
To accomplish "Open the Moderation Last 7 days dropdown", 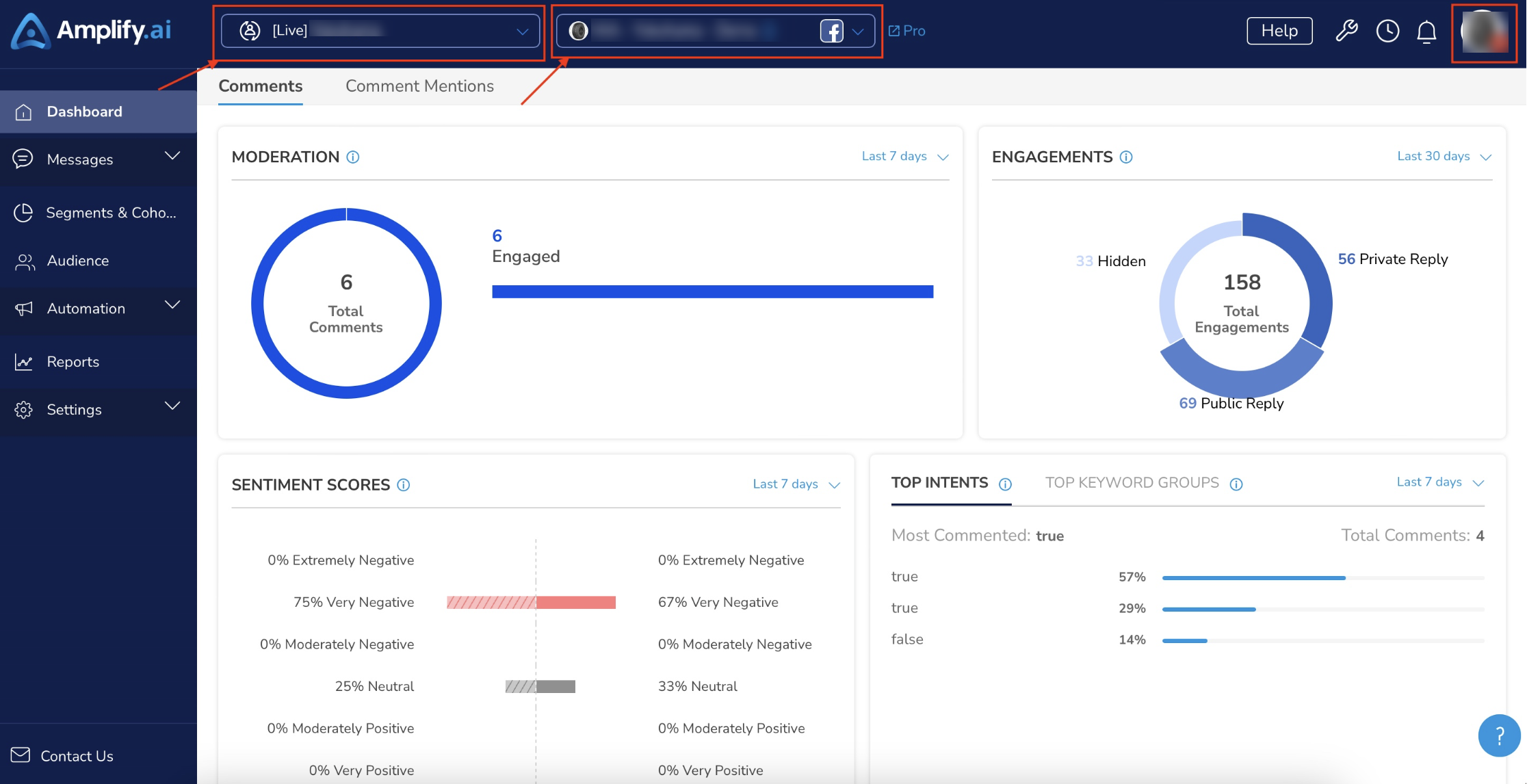I will (x=905, y=157).
